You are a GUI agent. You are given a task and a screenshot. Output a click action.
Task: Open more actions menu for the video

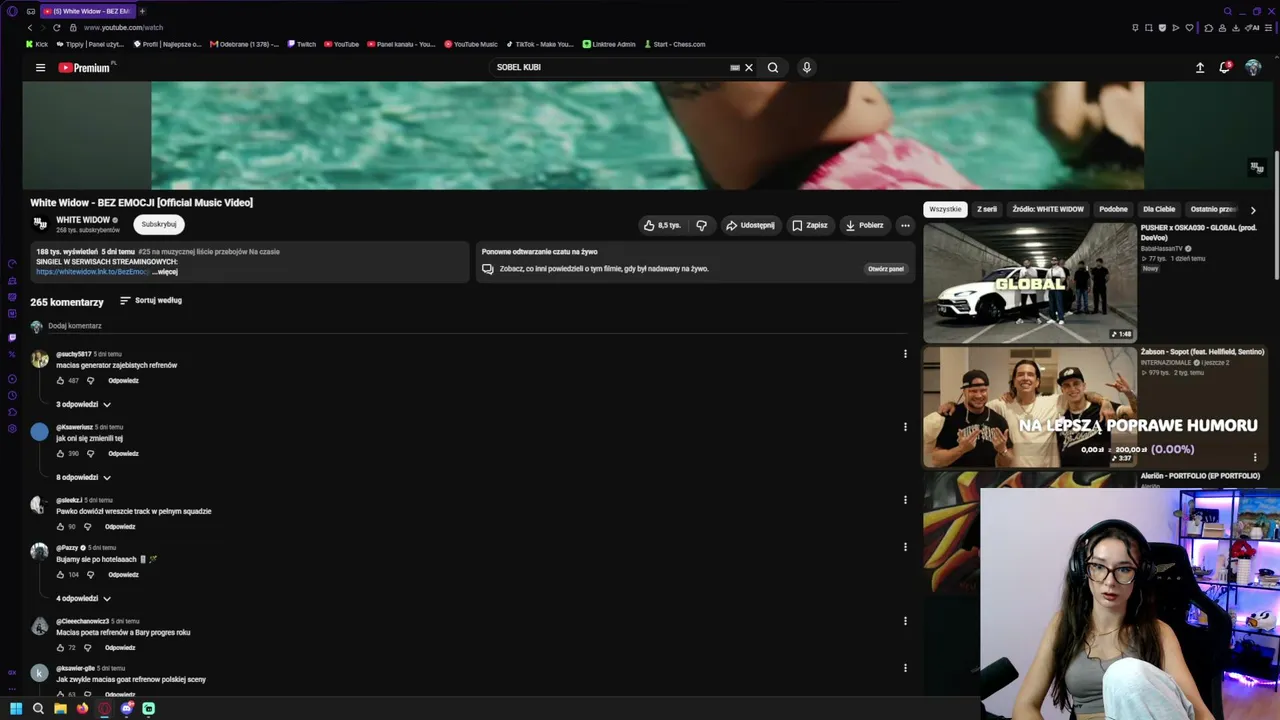905,225
